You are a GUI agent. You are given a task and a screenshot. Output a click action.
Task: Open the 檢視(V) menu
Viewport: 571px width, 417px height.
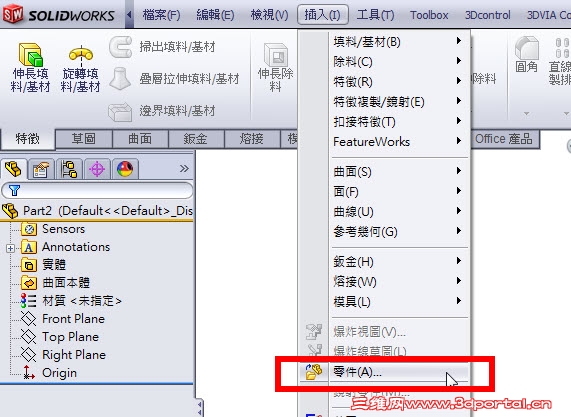click(x=269, y=15)
